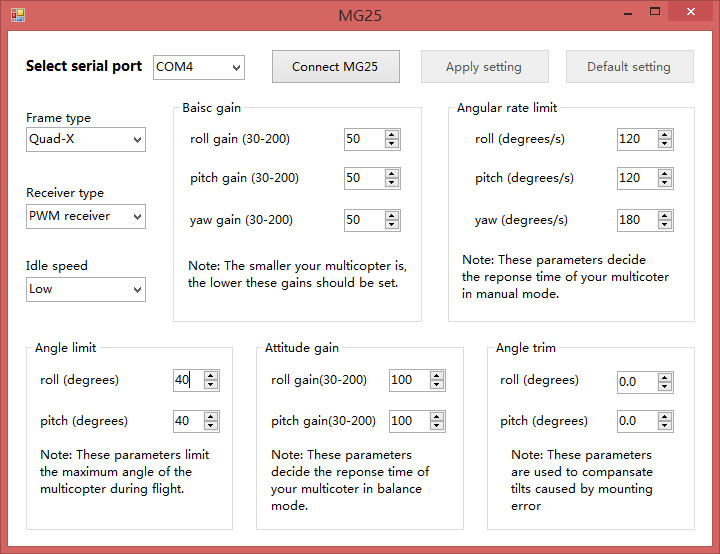The image size is (720, 554).
Task: Select the attitude pitch gain input field
Action: click(x=407, y=421)
